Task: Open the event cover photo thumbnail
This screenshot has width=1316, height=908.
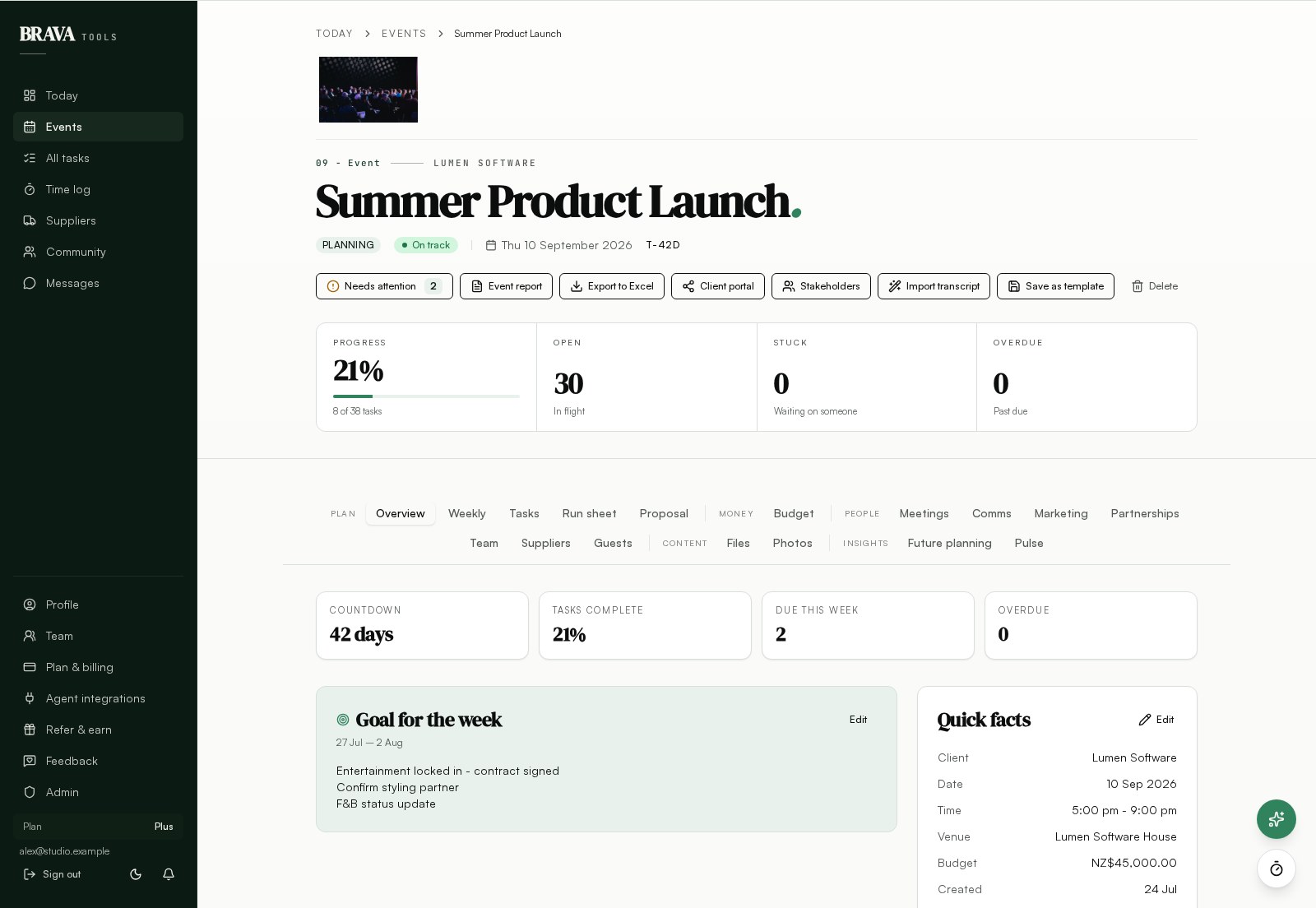Action: point(368,90)
